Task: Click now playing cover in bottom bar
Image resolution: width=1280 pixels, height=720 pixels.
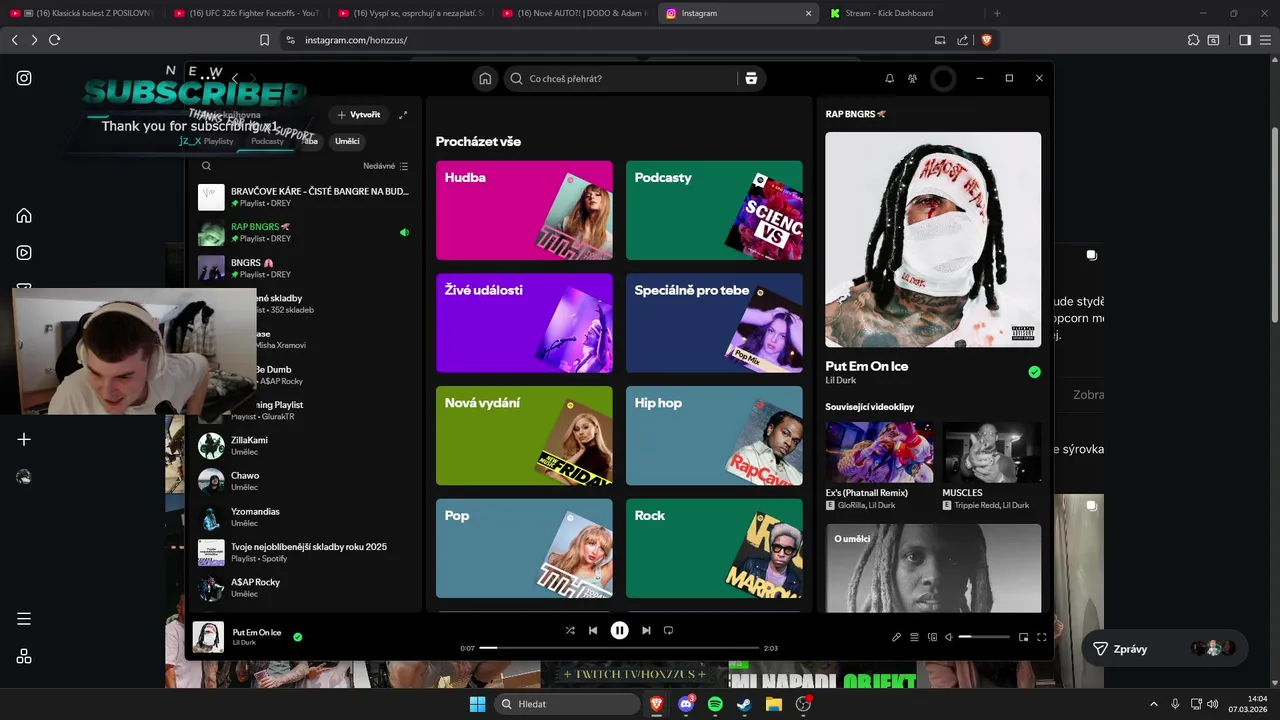Action: pyautogui.click(x=208, y=637)
